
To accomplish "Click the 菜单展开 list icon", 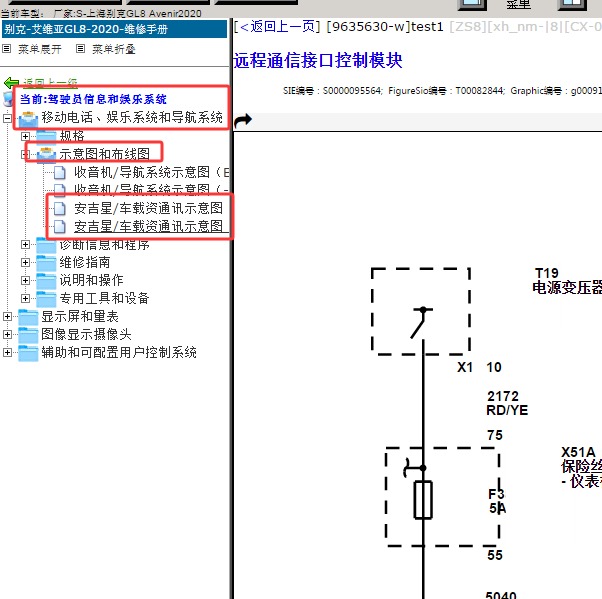I will point(7,49).
